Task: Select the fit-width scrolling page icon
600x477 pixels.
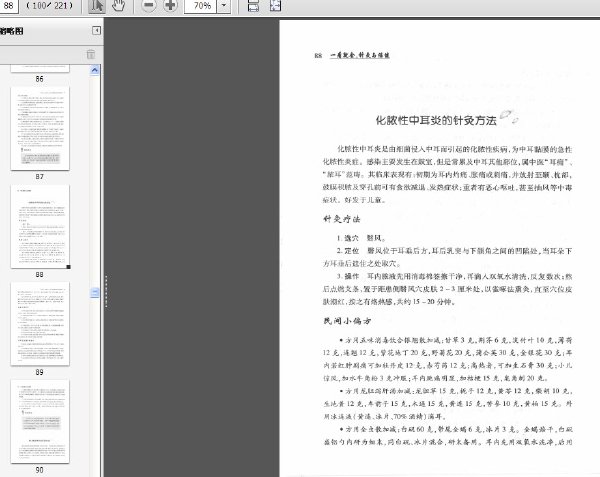Action: tap(253, 6)
